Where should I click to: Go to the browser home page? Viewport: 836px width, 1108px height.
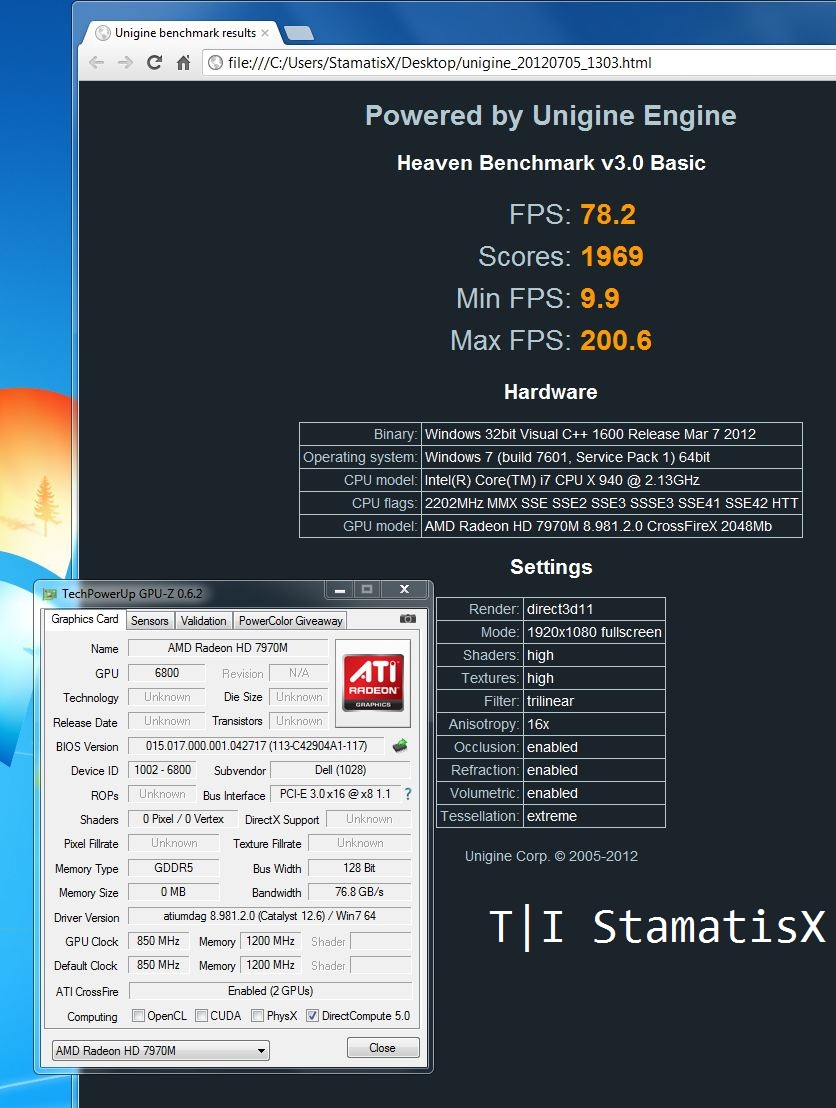(x=183, y=63)
